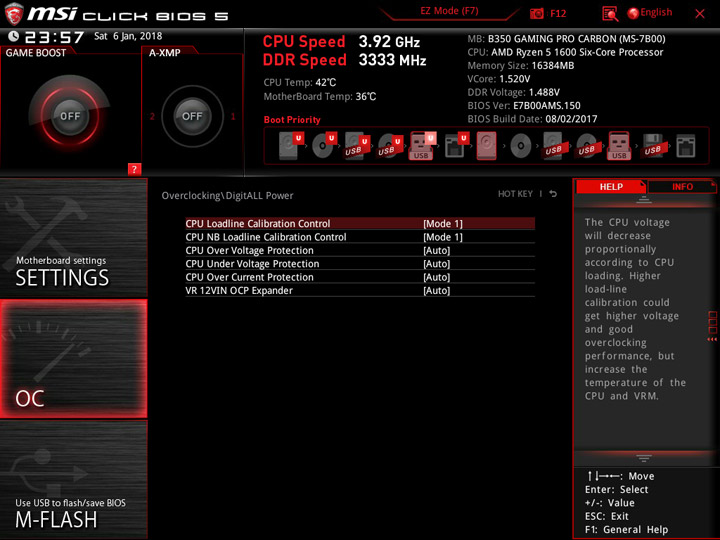Click the screenshot camera icon
The height and width of the screenshot is (540, 720).
536,13
